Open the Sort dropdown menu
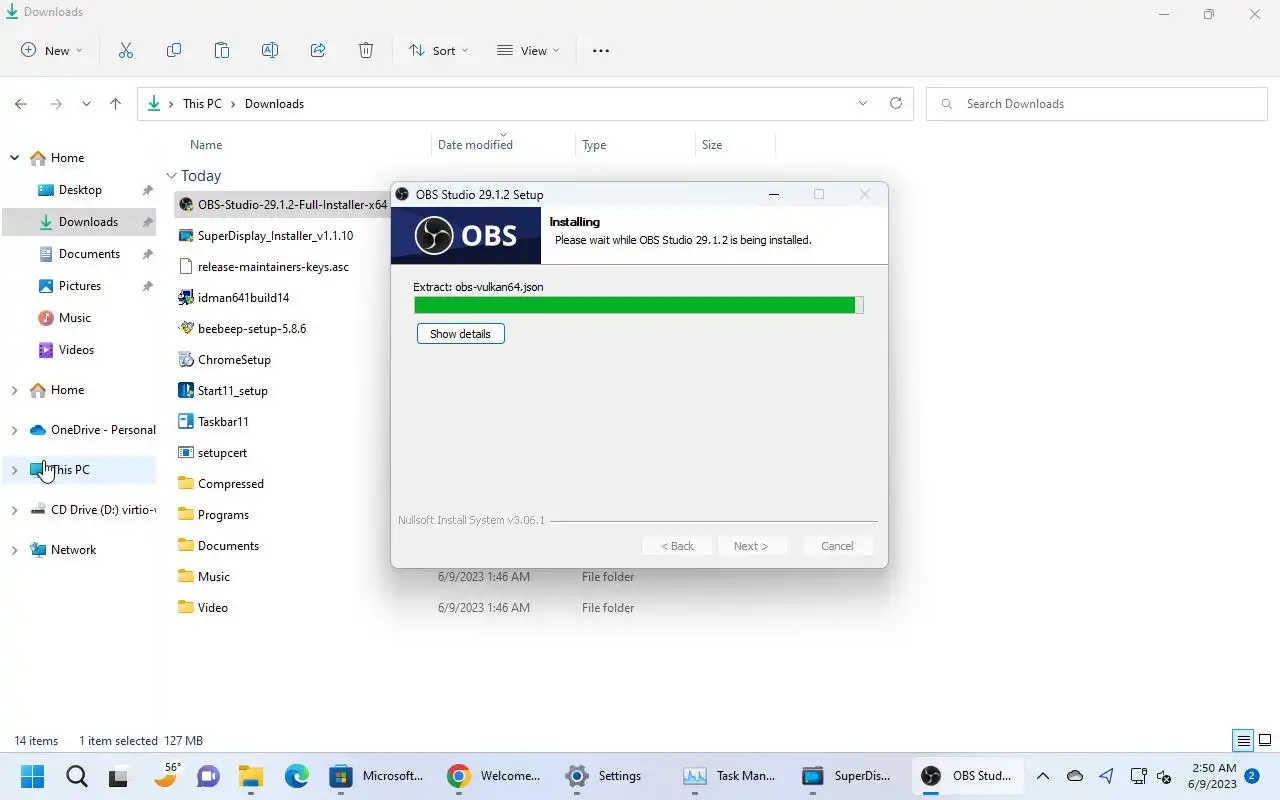The width and height of the screenshot is (1280, 800). (x=438, y=50)
